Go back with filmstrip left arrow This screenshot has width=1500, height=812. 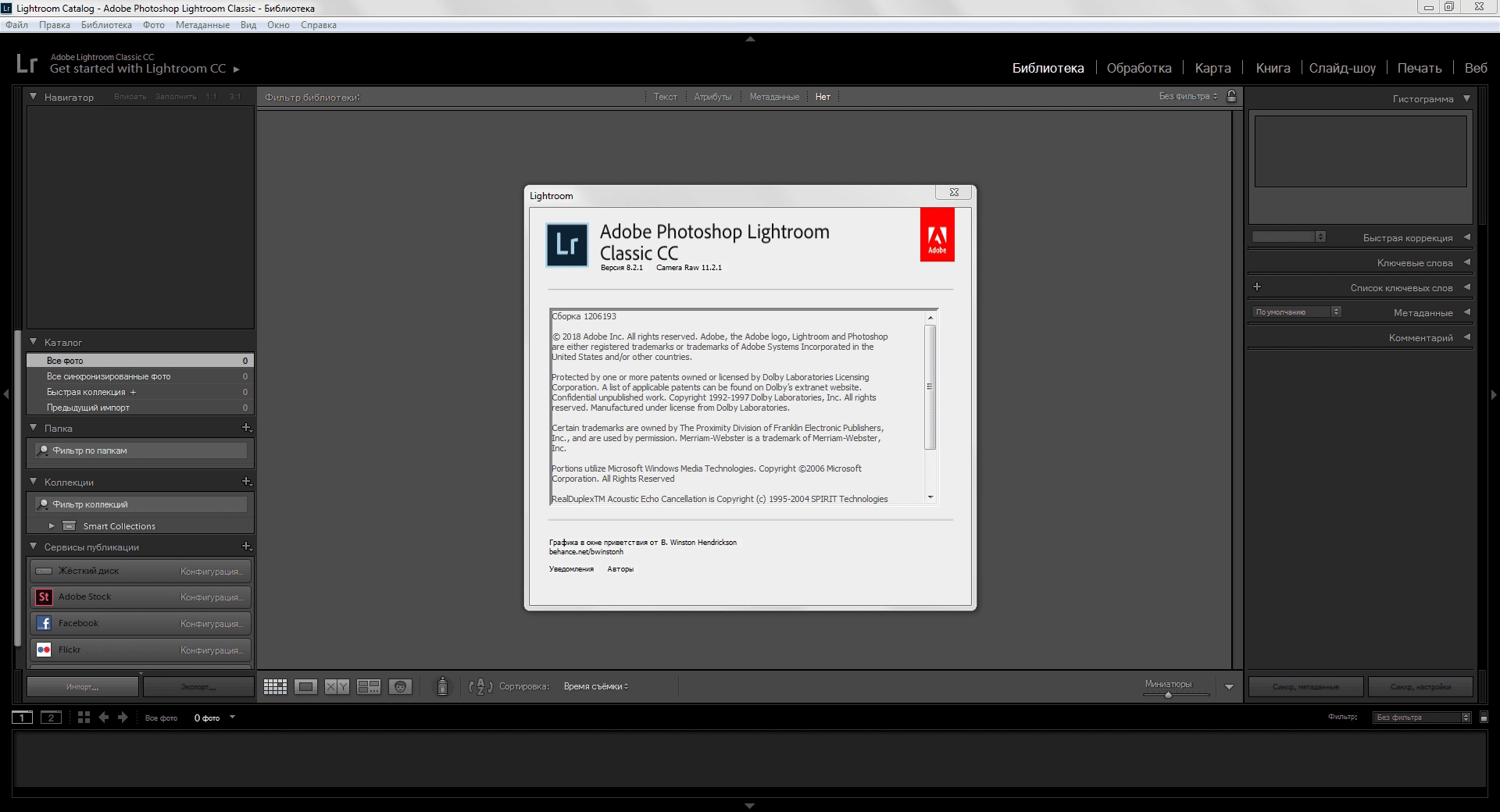pyautogui.click(x=104, y=718)
